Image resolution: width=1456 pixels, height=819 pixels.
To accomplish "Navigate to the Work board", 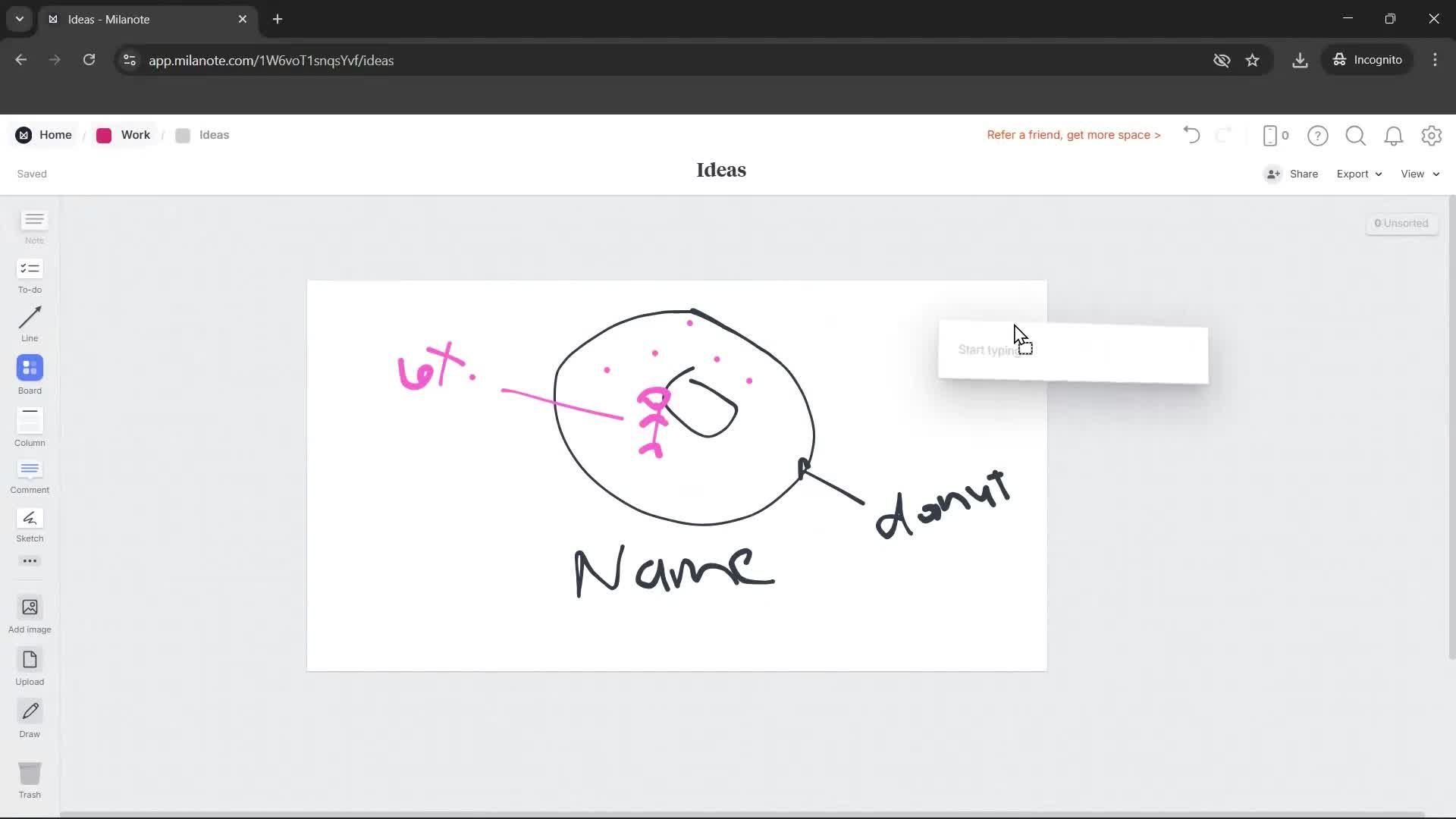I will tap(134, 135).
